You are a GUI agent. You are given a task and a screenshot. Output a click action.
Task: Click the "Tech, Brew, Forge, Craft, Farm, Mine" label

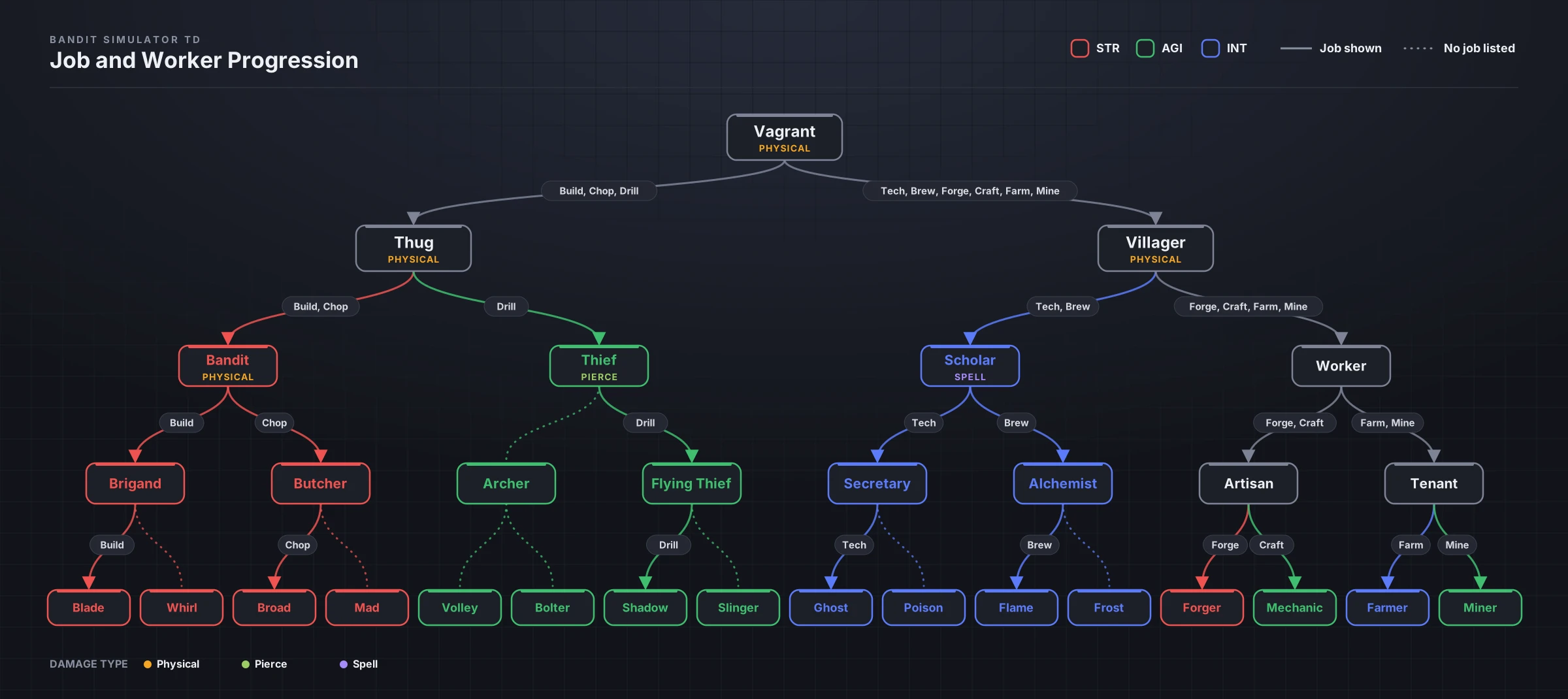970,191
